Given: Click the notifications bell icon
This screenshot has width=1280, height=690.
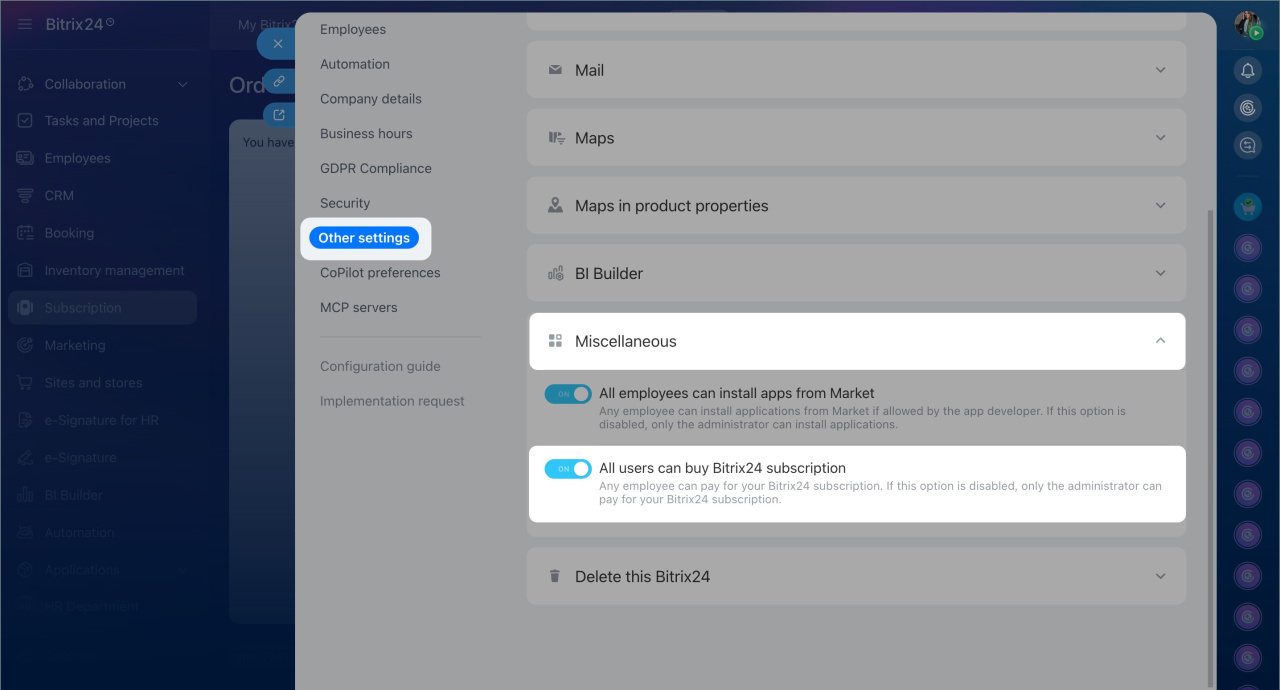Looking at the screenshot, I should click(1247, 70).
